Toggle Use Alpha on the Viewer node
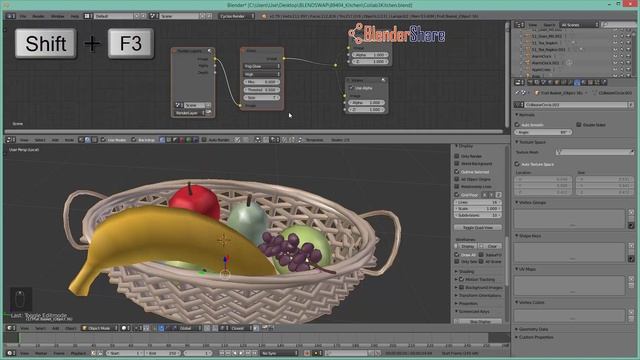The height and width of the screenshot is (360, 640). click(351, 88)
